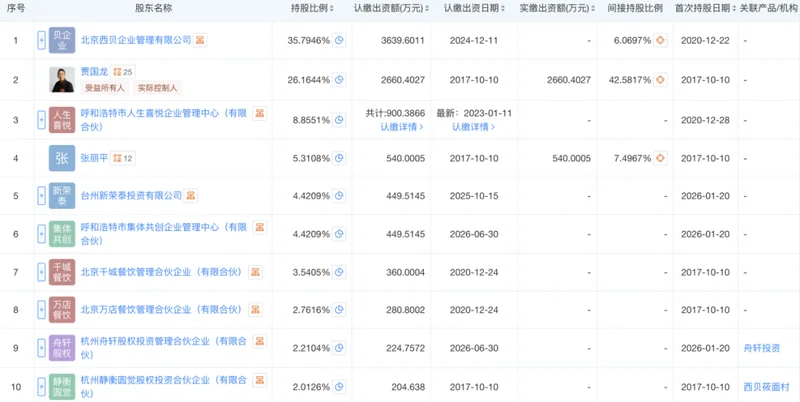Open the equity structure icon next to 北京西贝企业管理有限公司
Image resolution: width=800 pixels, height=402 pixels.
[x=201, y=40]
